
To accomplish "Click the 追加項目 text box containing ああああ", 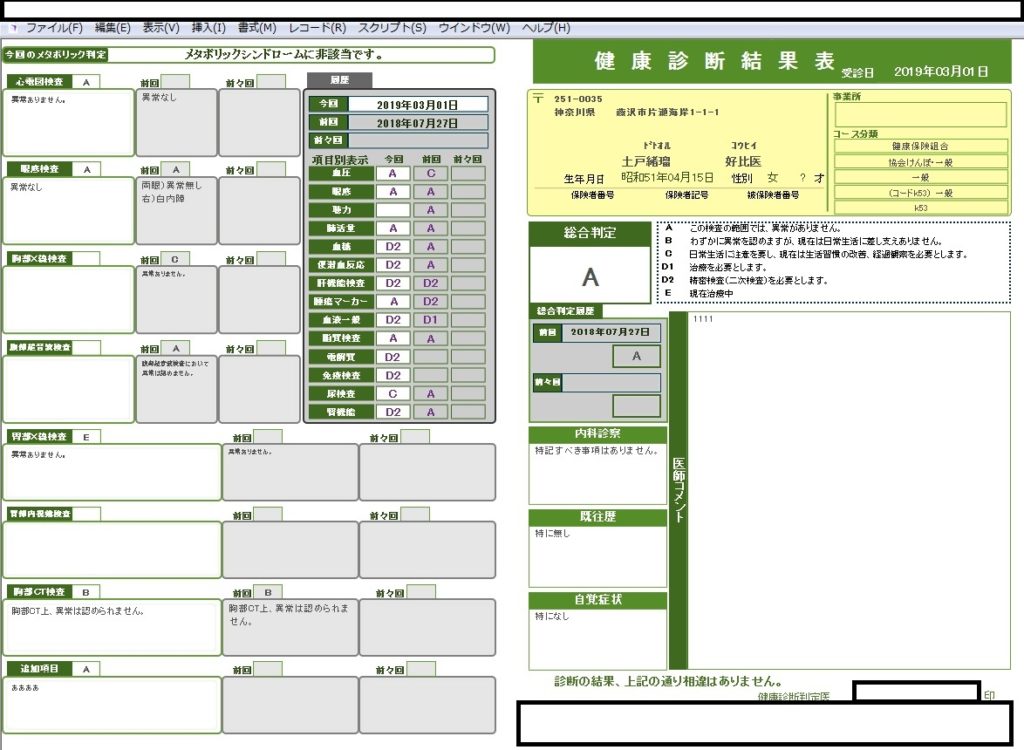I will [x=111, y=705].
